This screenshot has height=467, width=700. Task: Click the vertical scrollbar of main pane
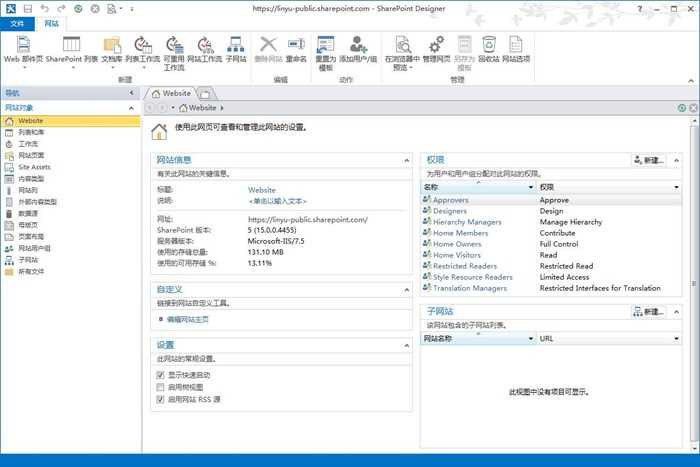click(x=694, y=284)
